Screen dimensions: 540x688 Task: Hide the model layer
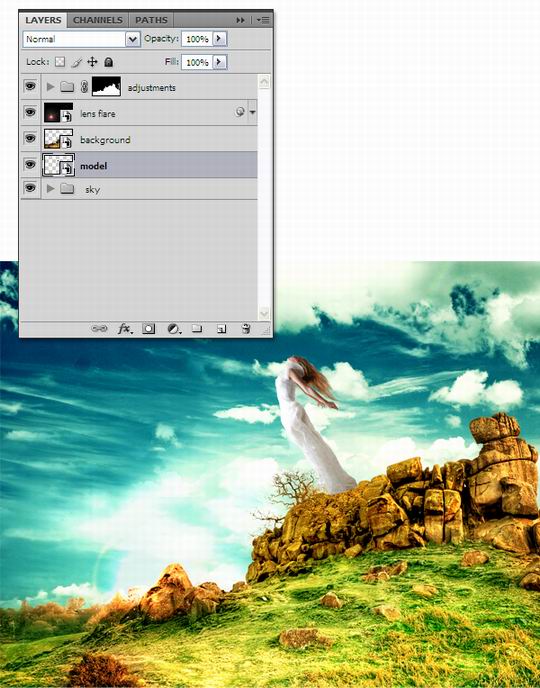[30, 164]
